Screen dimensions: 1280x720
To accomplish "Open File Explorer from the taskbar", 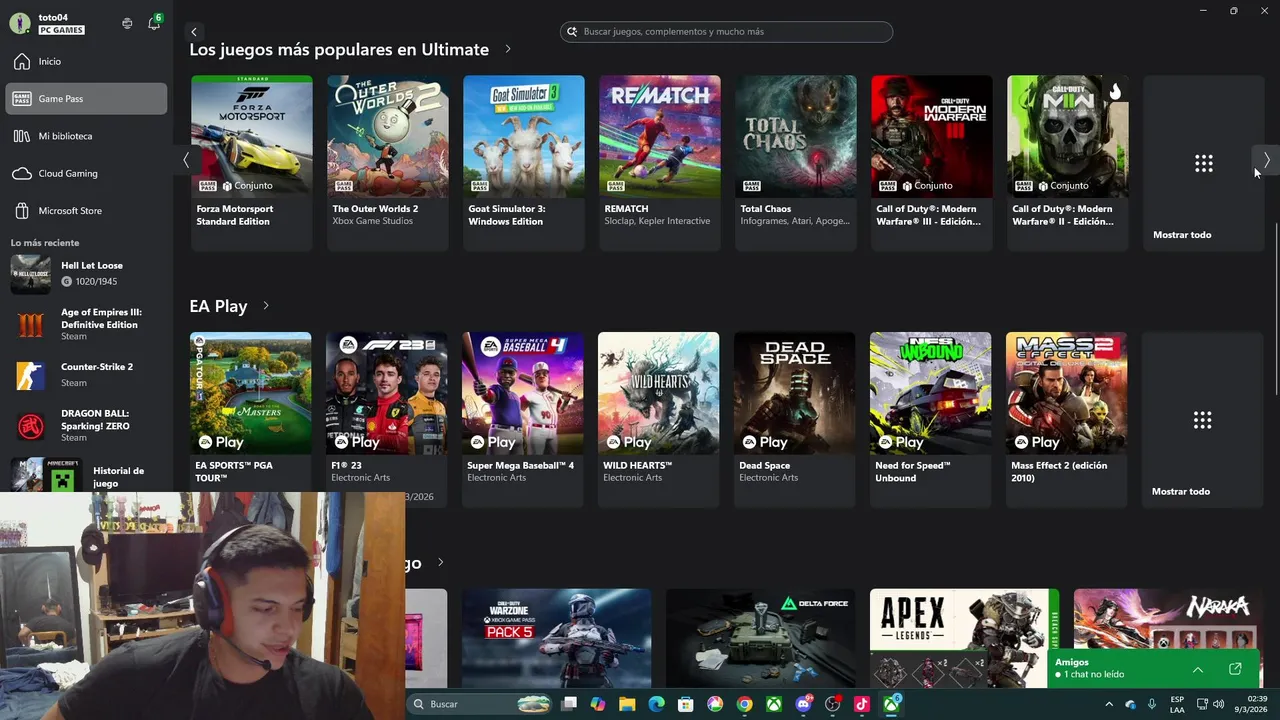I will (627, 704).
